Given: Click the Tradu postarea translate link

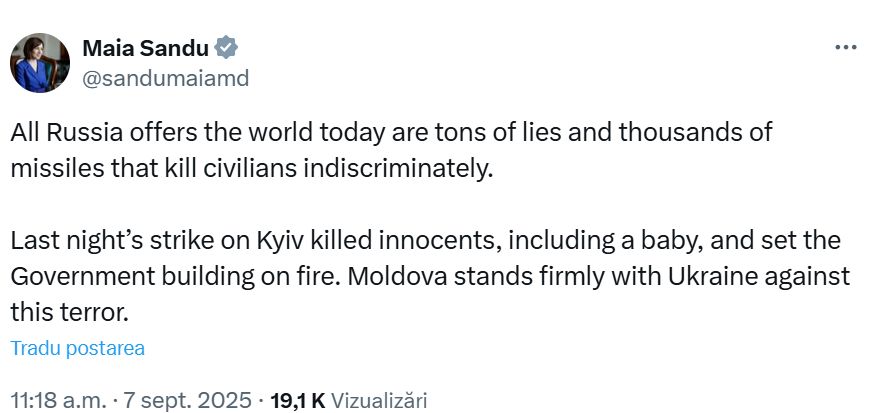Looking at the screenshot, I should pos(78,348).
